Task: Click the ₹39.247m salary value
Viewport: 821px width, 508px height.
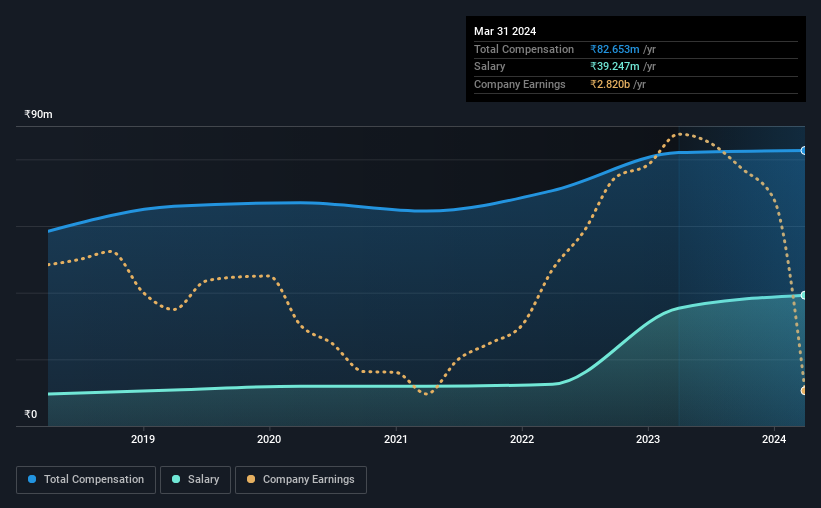Action: pyautogui.click(x=615, y=67)
